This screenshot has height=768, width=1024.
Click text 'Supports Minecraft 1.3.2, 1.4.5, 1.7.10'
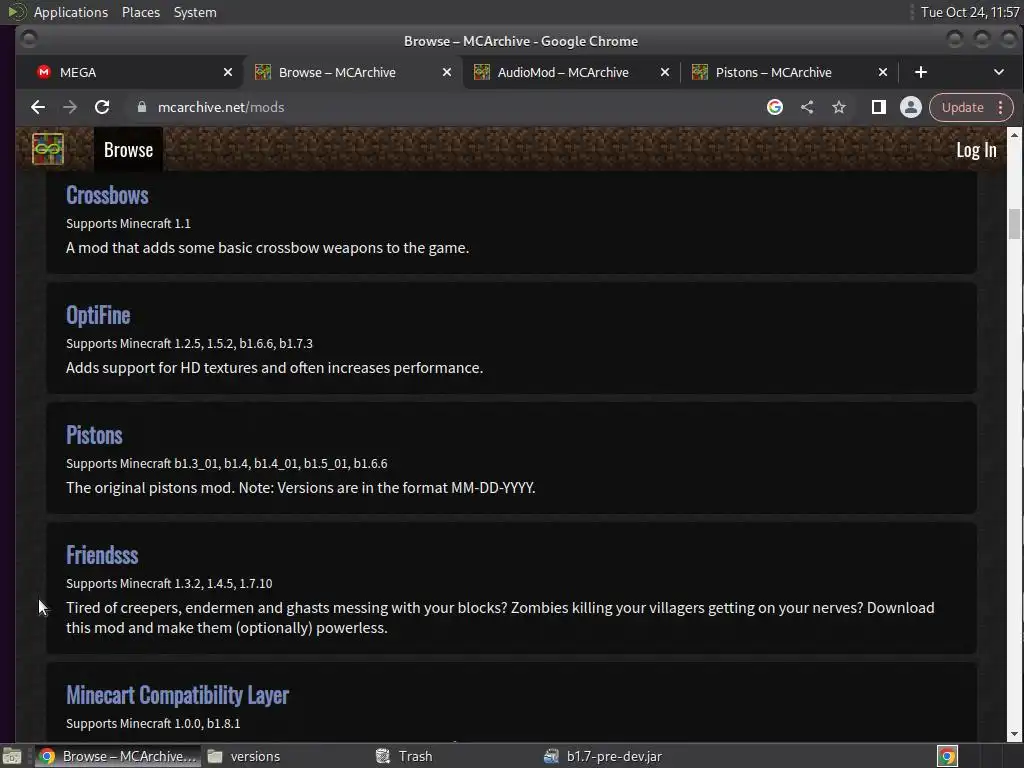[x=169, y=583]
